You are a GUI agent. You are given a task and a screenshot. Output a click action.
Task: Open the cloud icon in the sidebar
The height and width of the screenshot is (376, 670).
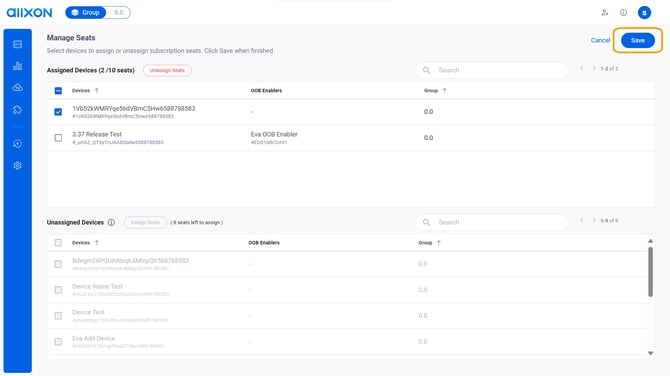(18, 88)
